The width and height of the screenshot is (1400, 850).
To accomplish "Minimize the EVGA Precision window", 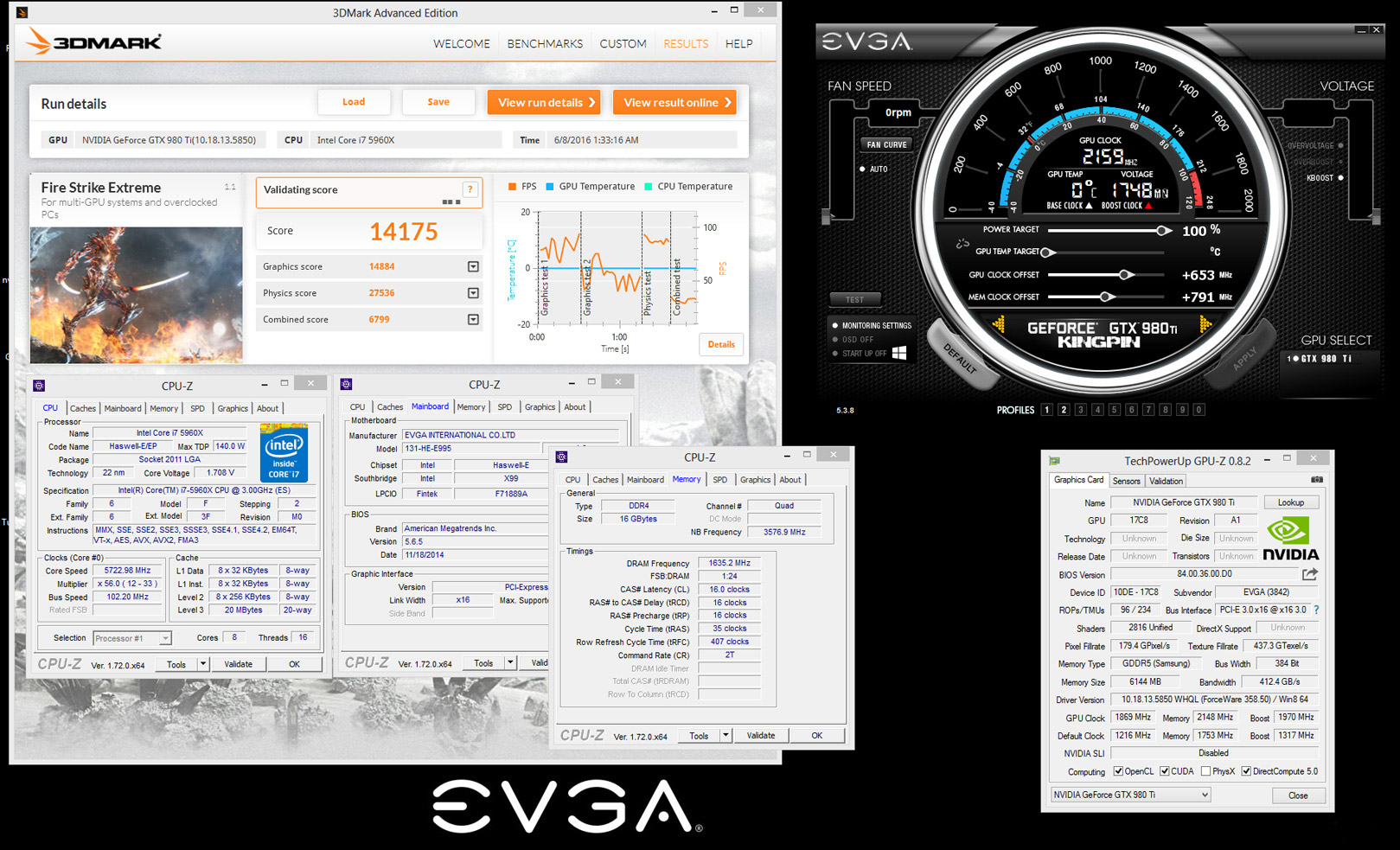I will coord(1361,29).
